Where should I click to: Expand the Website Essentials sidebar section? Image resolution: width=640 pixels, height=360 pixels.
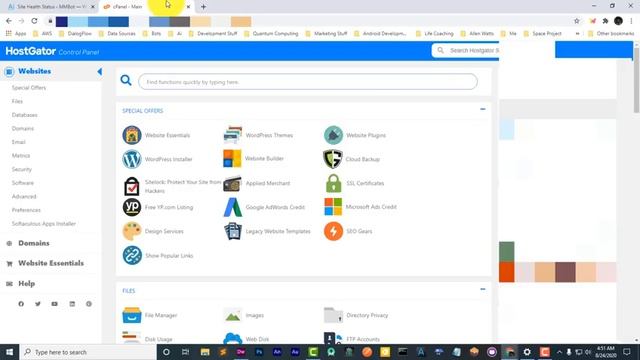click(51, 263)
